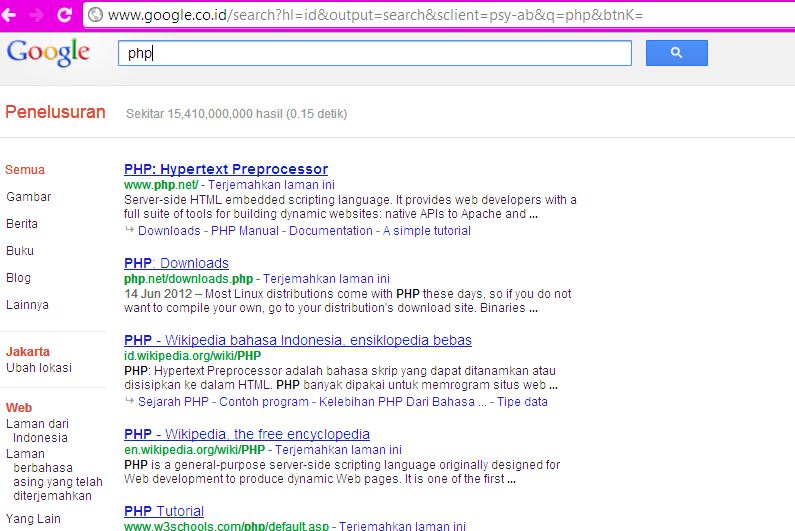Click the Web section label
Image resolution: width=795 pixels, height=531 pixels.
pyautogui.click(x=19, y=407)
